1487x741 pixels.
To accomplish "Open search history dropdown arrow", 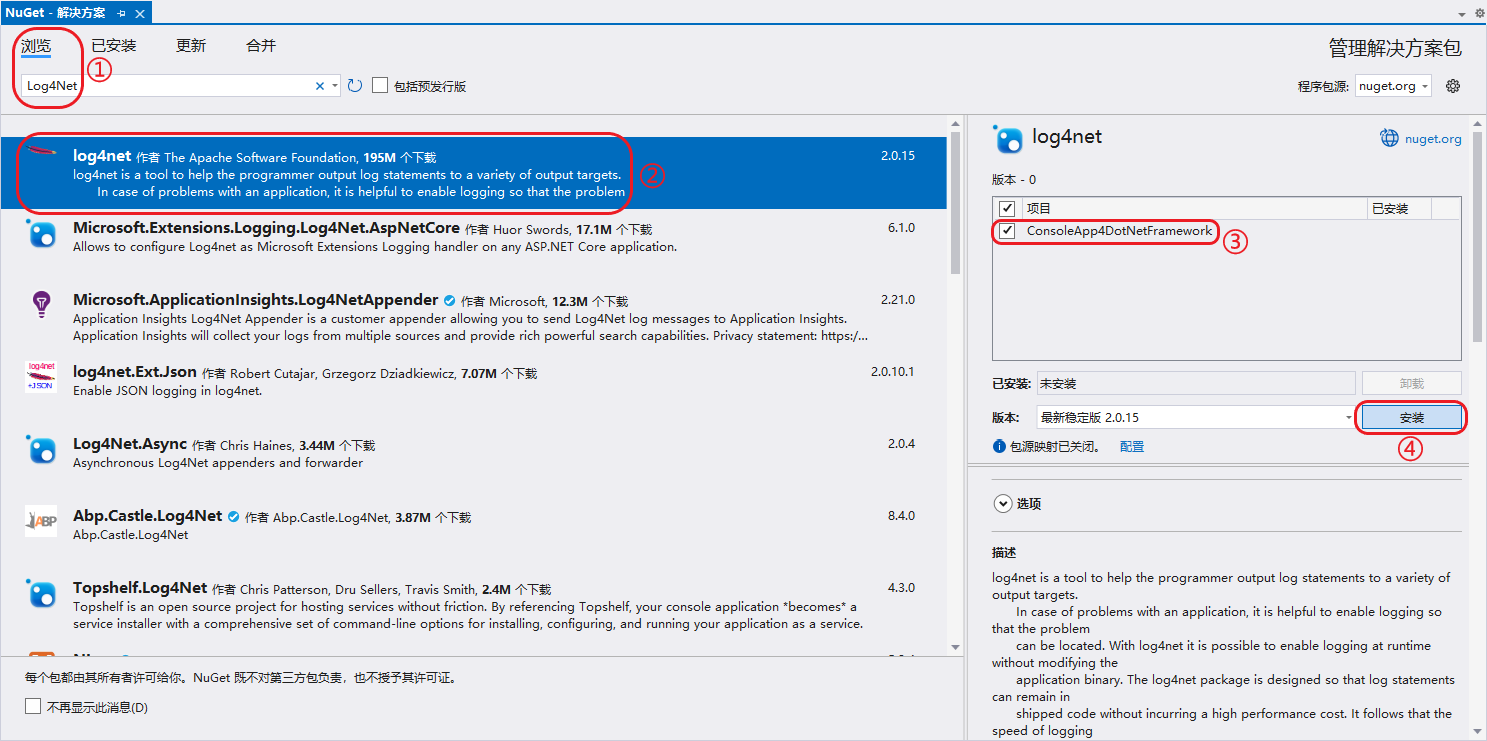I will pos(335,86).
